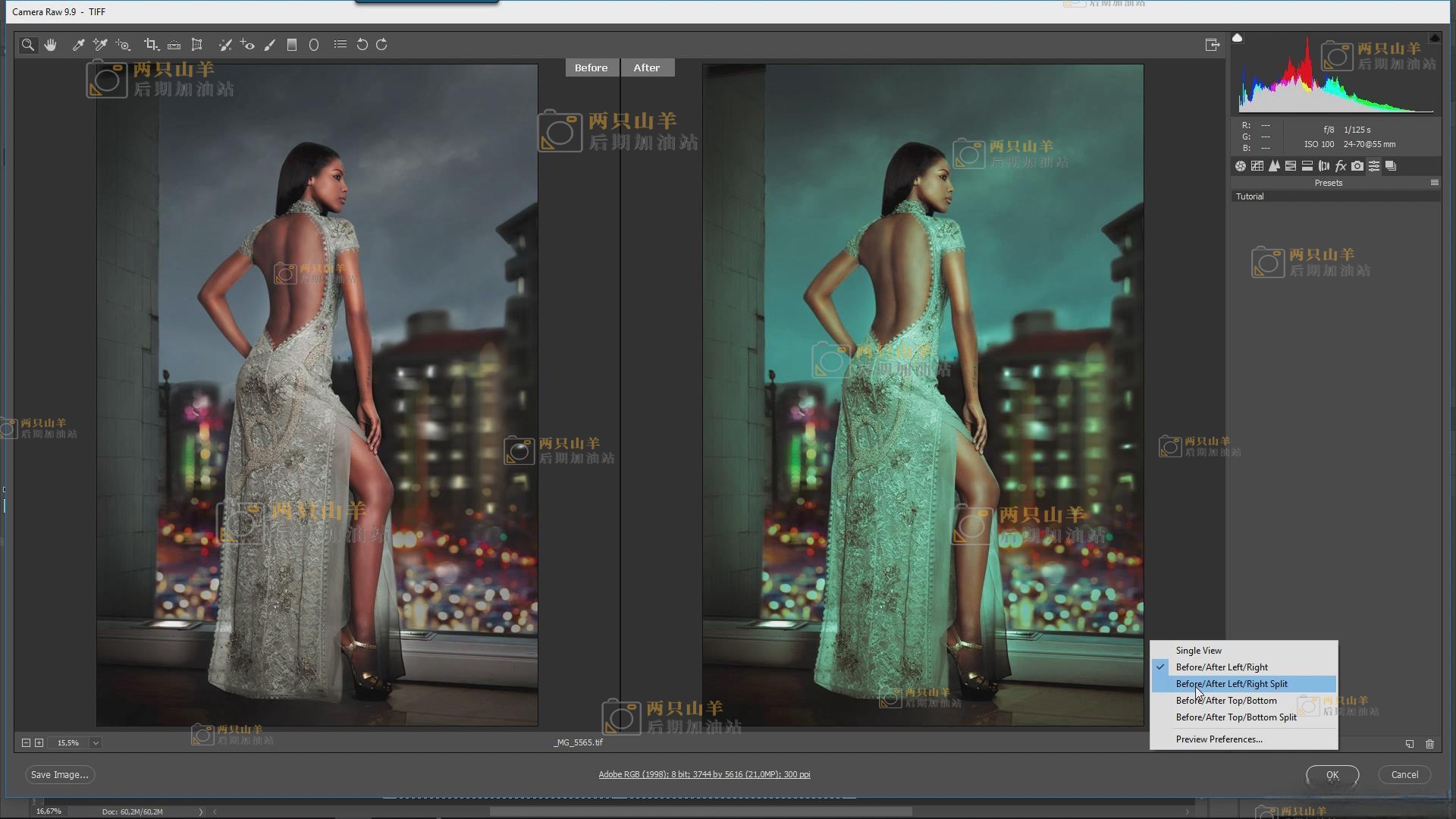Choose the Straighten tool
Screen dimensions: 1456x819
(174, 45)
